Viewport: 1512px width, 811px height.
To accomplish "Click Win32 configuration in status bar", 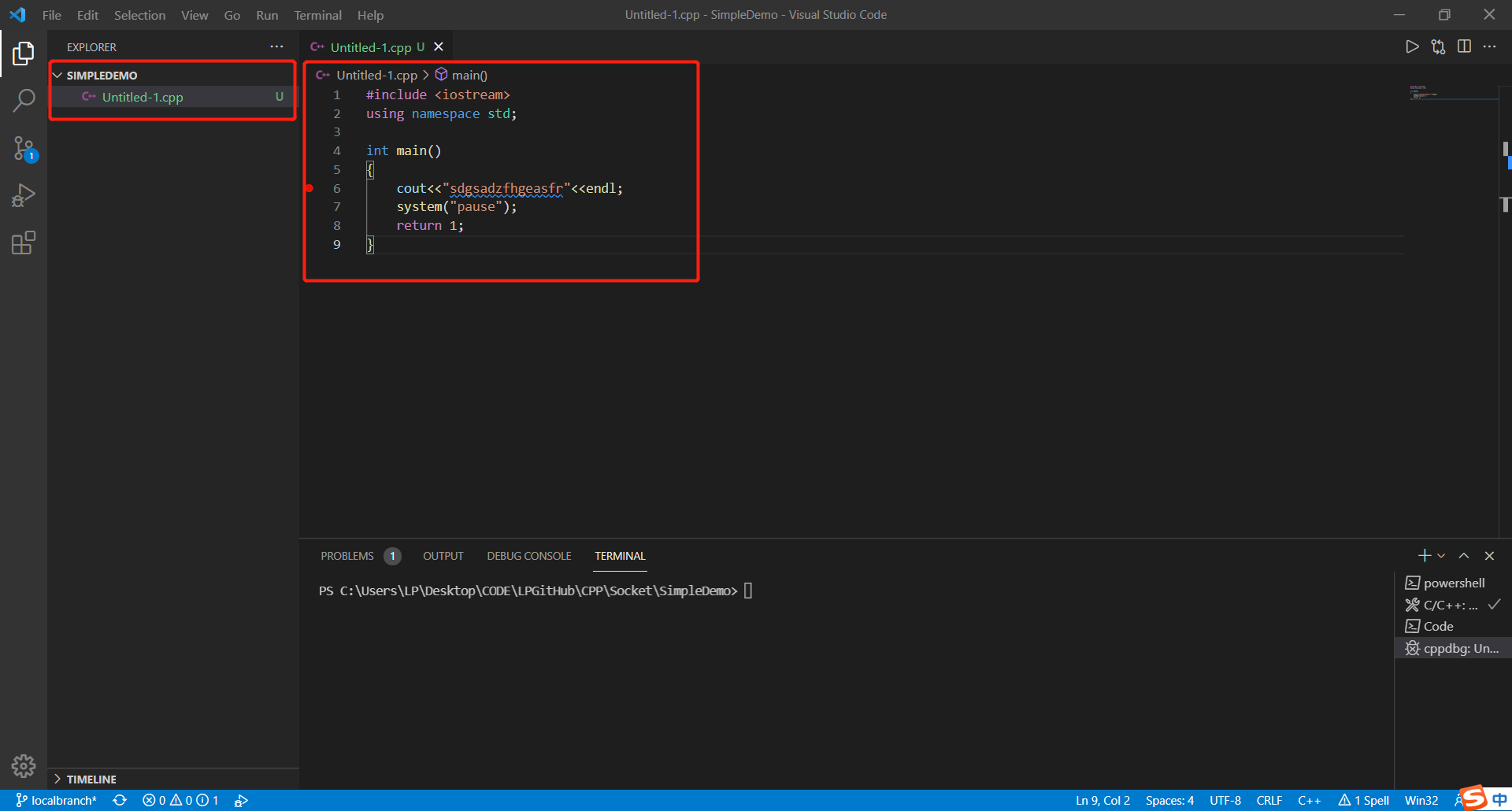I will [x=1421, y=801].
